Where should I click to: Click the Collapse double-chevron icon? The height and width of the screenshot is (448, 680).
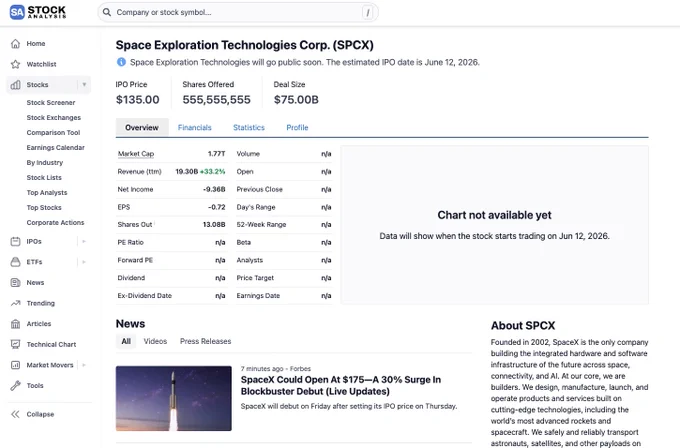point(16,414)
